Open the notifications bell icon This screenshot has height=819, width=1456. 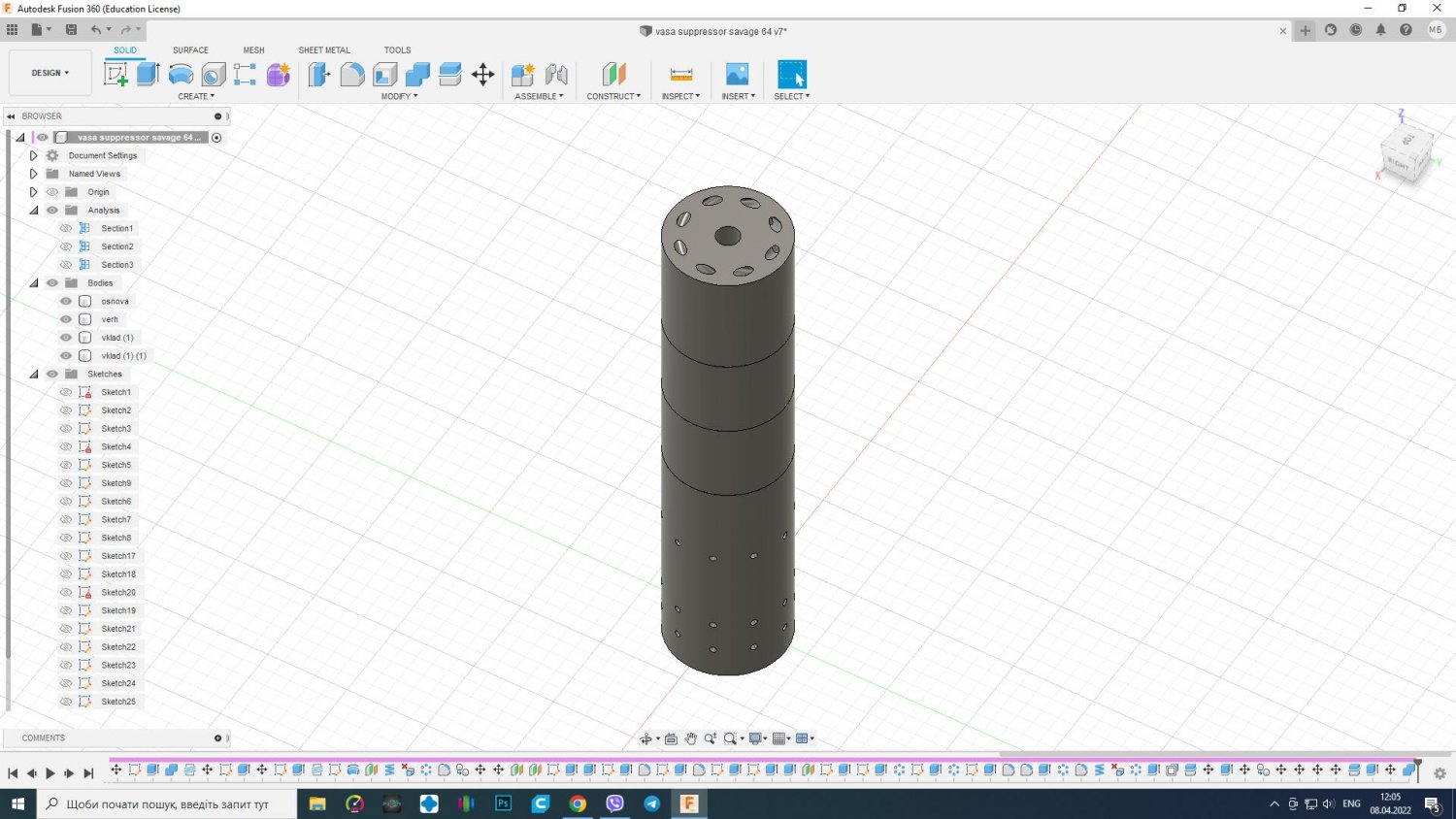tap(1380, 30)
